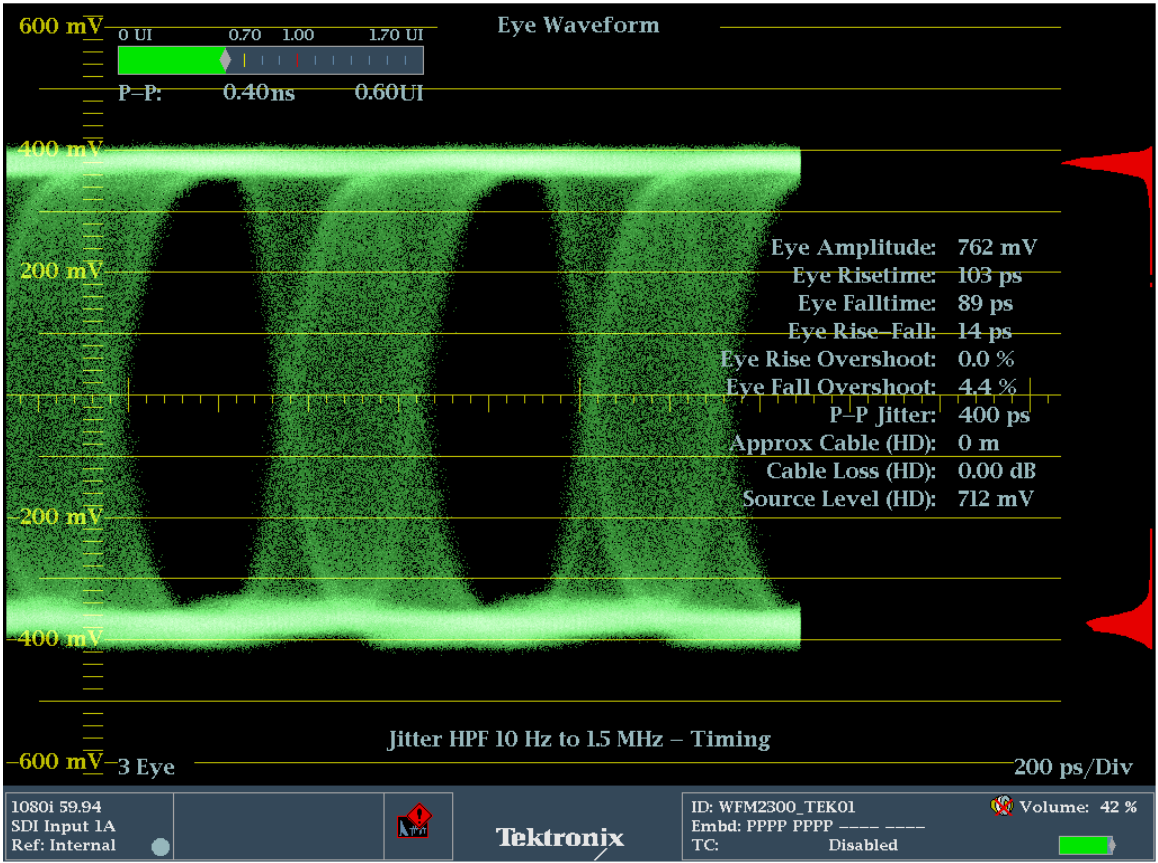Click the 400 mV scale label
The height and width of the screenshot is (863, 1158).
pyautogui.click(x=61, y=149)
